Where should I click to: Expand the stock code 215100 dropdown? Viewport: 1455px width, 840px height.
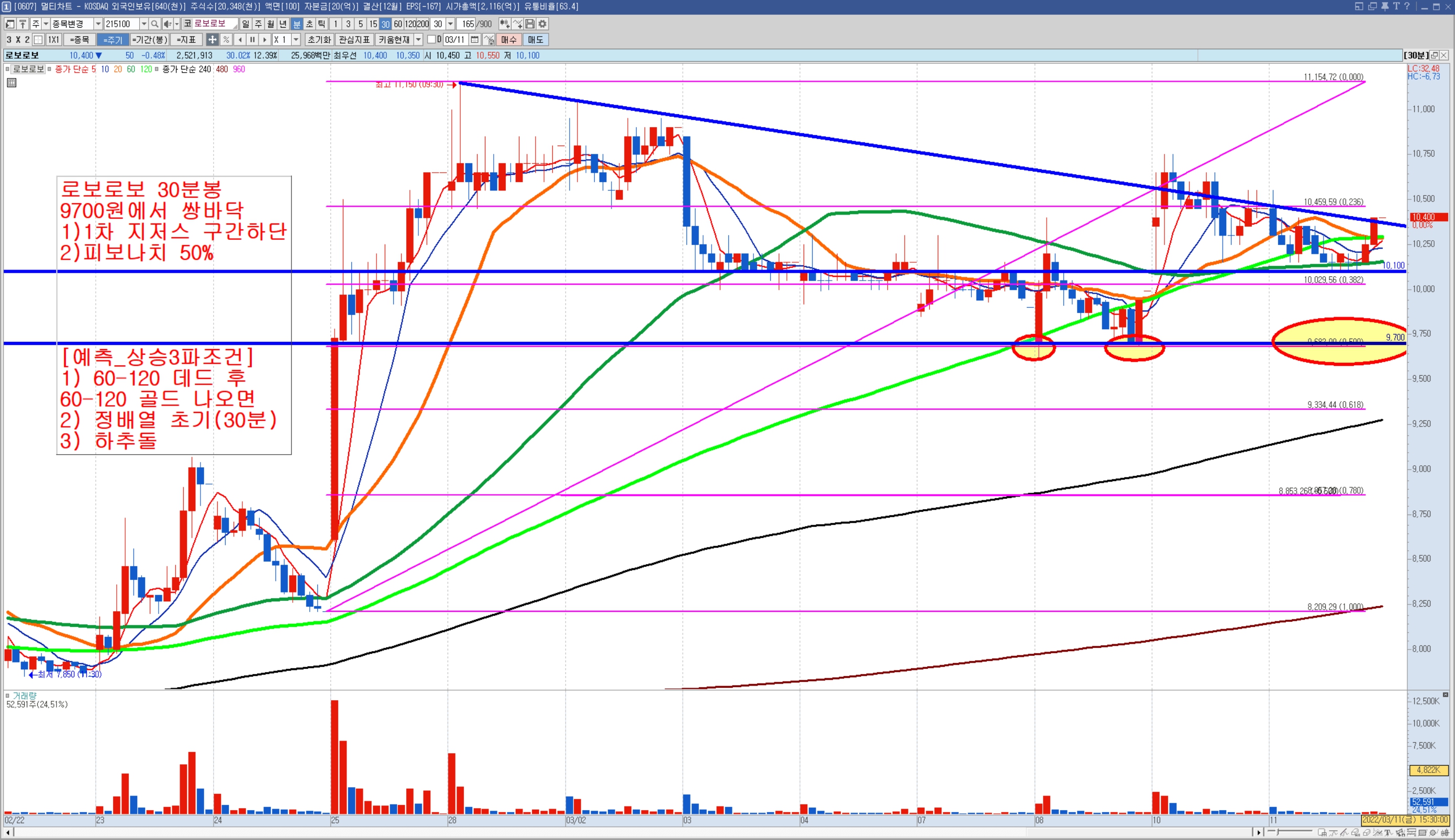(x=145, y=24)
